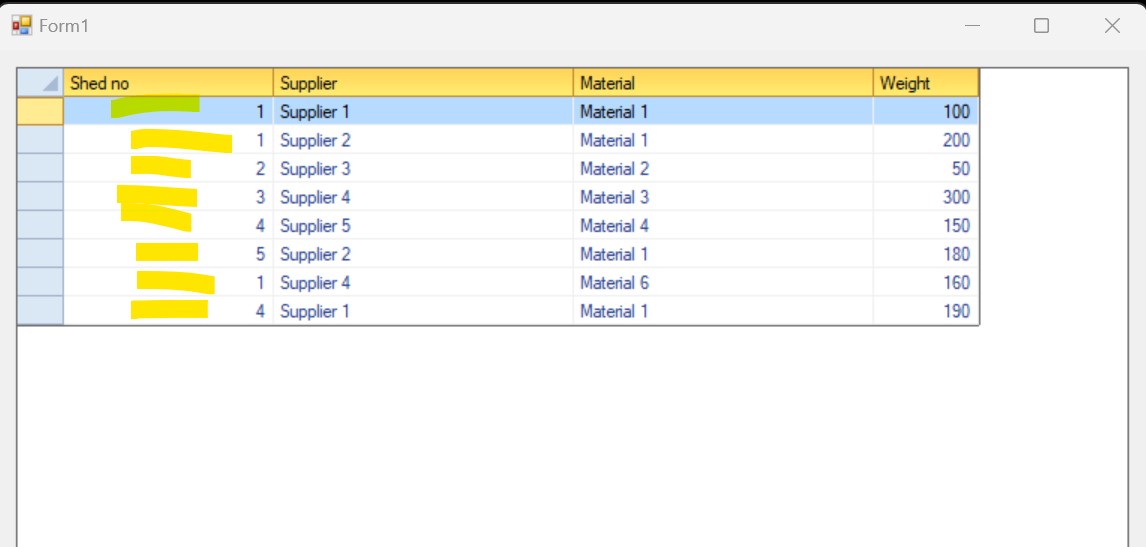Minimize the Form1 window
The width and height of the screenshot is (1146, 547).
tap(972, 26)
